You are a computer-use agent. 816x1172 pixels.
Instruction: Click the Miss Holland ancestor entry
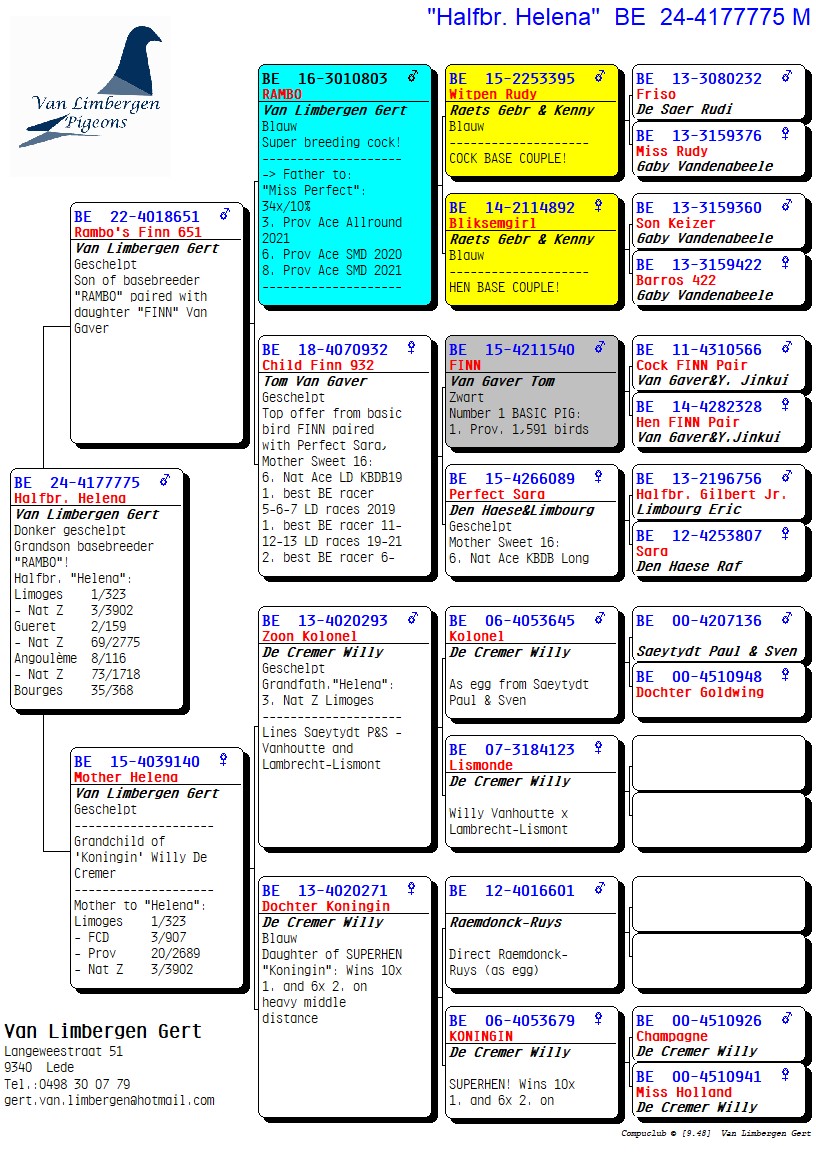(684, 1092)
